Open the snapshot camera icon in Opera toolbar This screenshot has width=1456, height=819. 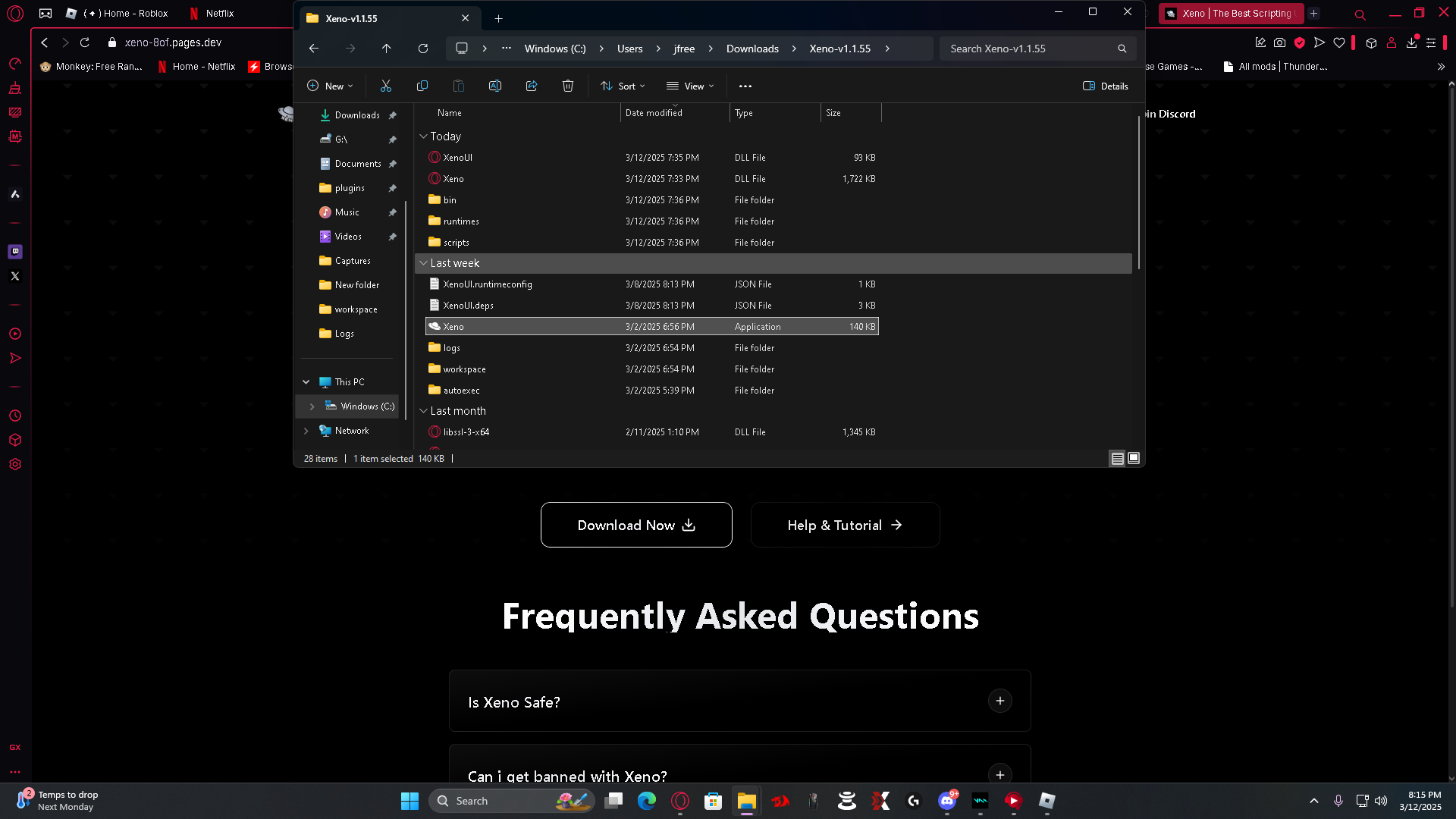coord(1280,42)
